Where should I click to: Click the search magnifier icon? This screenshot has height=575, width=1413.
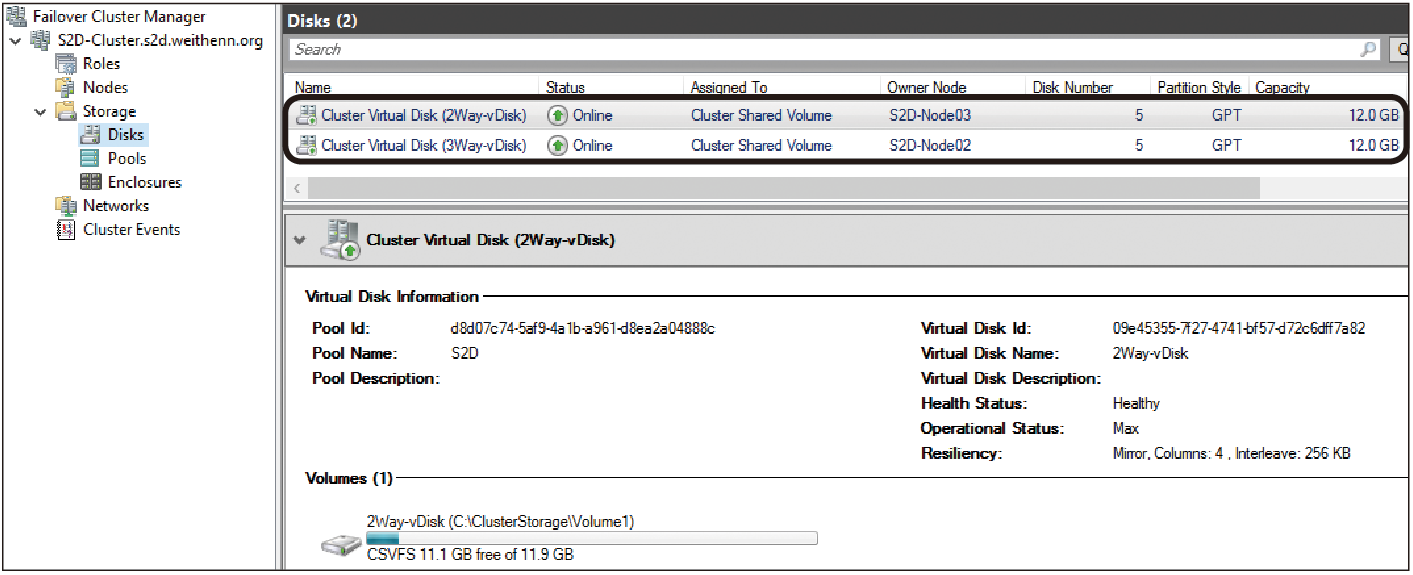tap(1369, 49)
